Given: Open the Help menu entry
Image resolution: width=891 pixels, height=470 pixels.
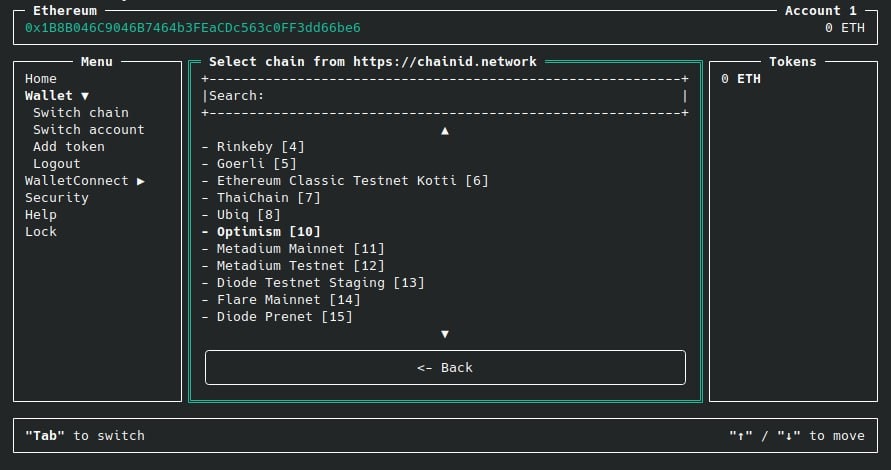Looking at the screenshot, I should [41, 215].
